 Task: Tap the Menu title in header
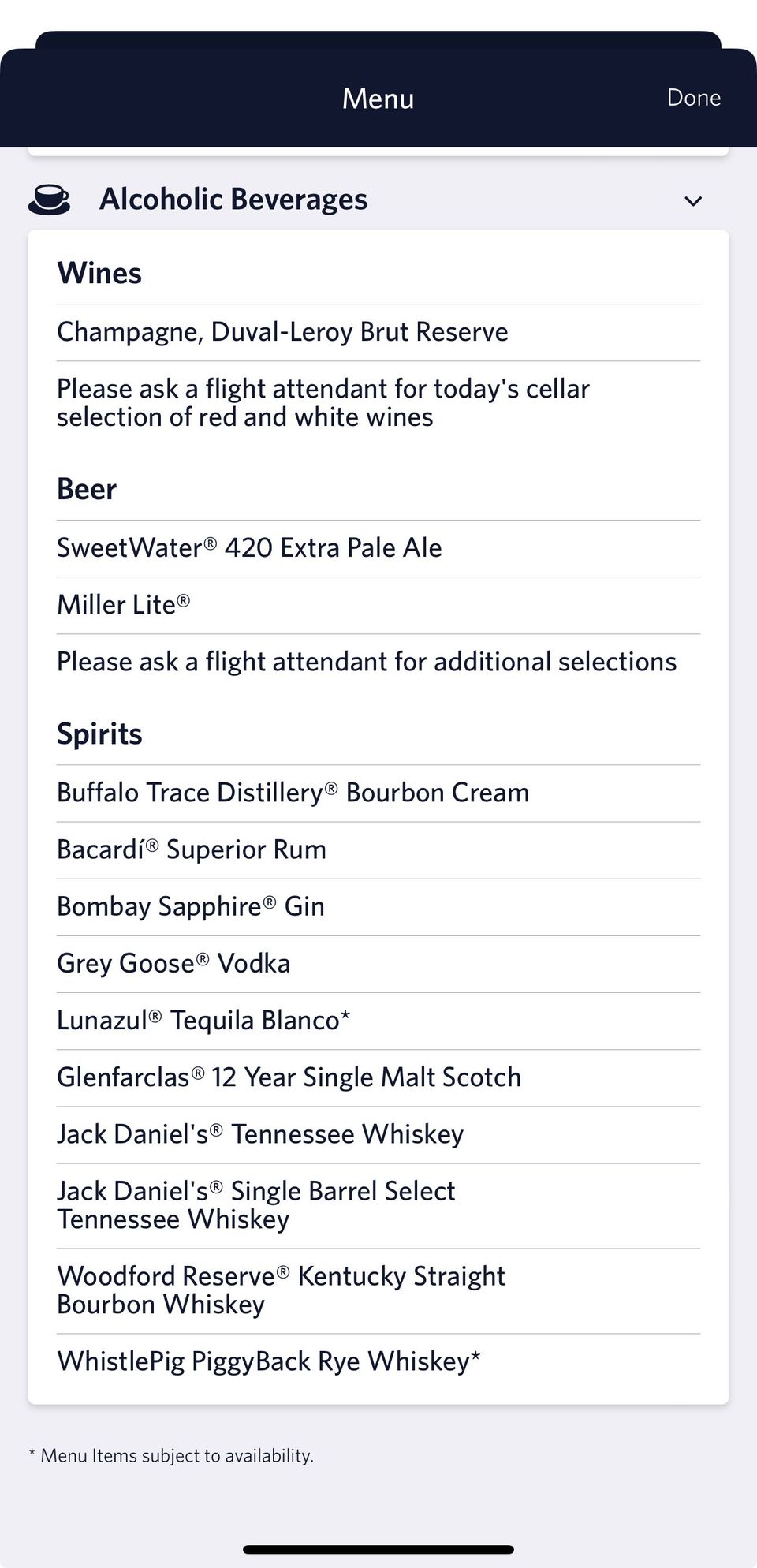tap(378, 99)
